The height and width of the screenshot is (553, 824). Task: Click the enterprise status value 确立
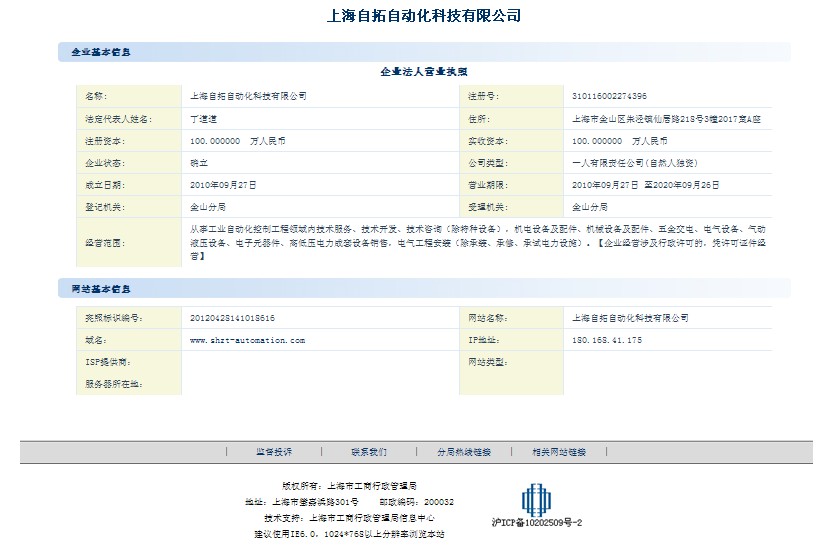click(x=199, y=163)
